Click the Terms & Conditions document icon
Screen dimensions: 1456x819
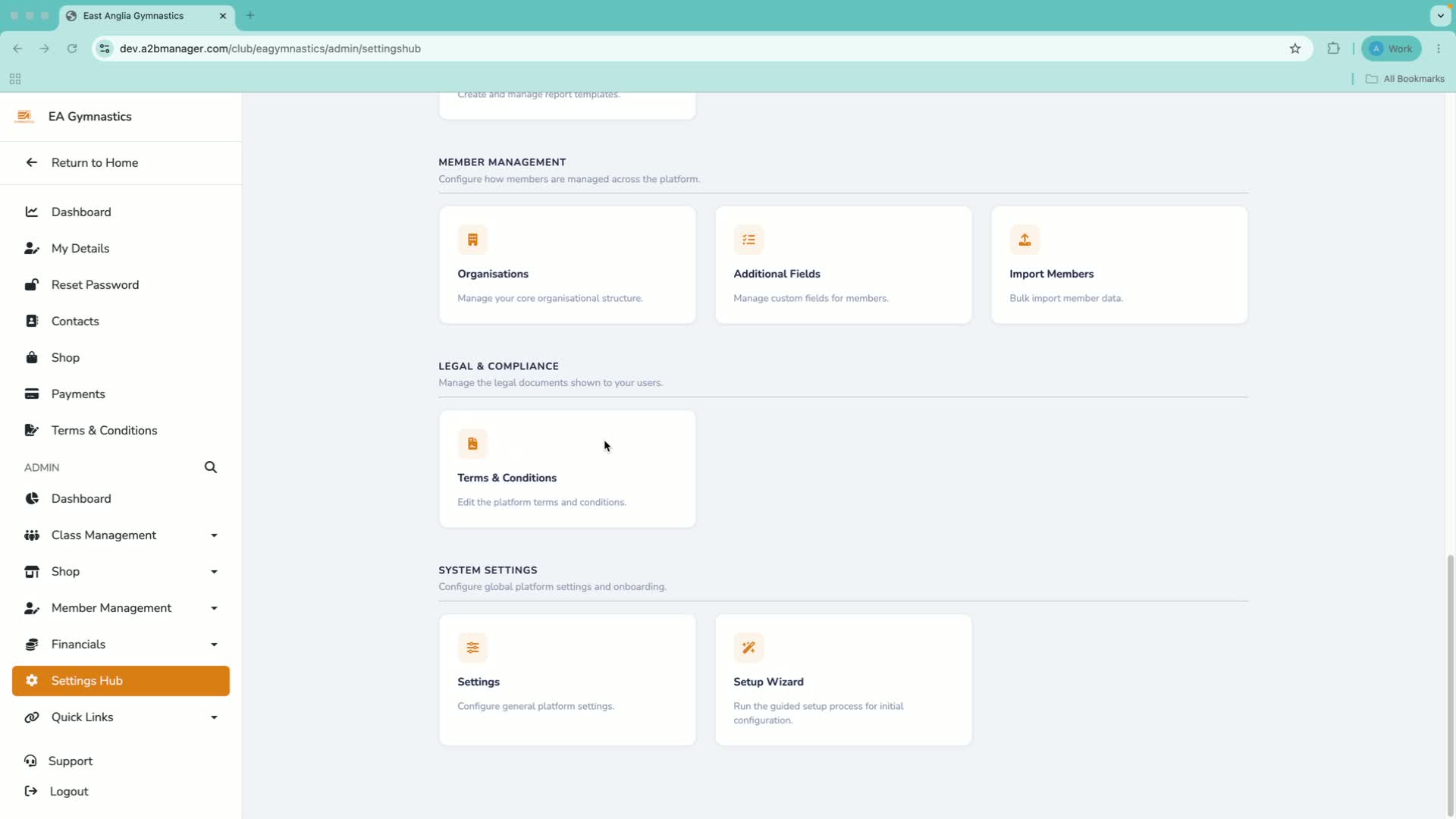tap(472, 444)
